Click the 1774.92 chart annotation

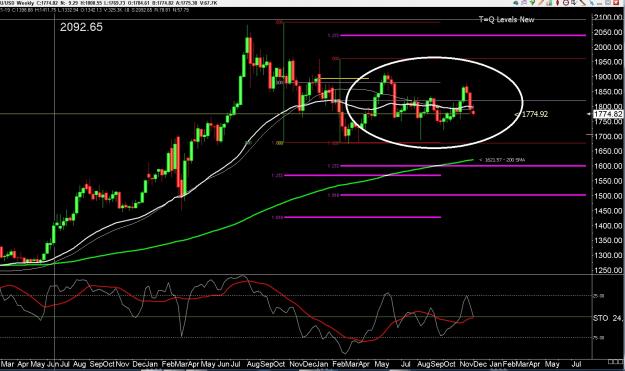pos(534,114)
